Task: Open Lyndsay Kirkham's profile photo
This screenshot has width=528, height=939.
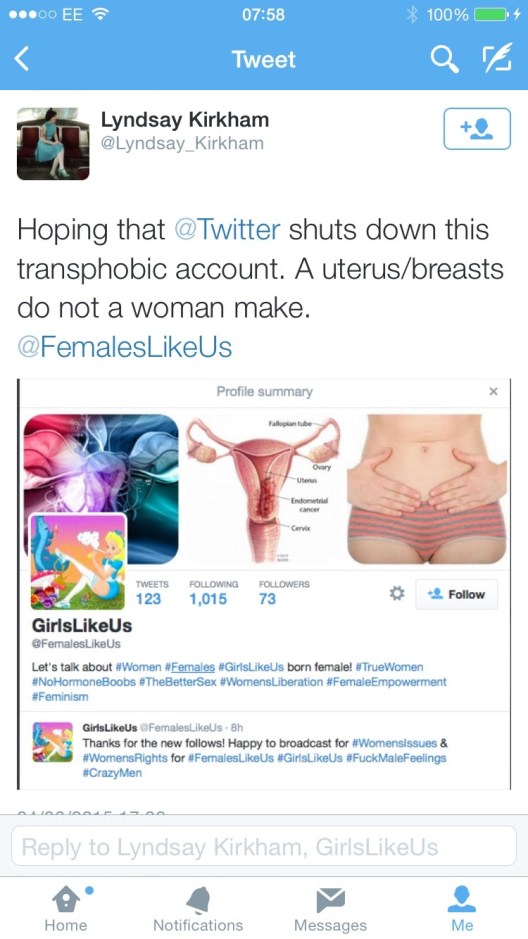Action: [53, 144]
